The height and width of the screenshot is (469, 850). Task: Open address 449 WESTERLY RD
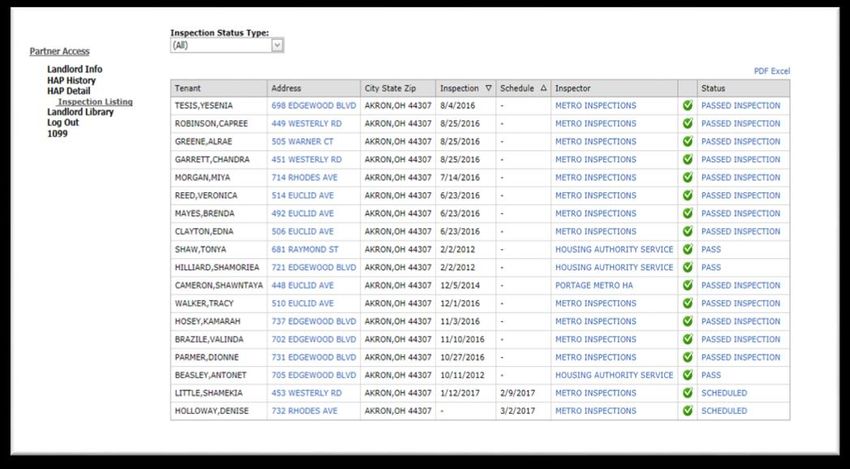(x=307, y=124)
